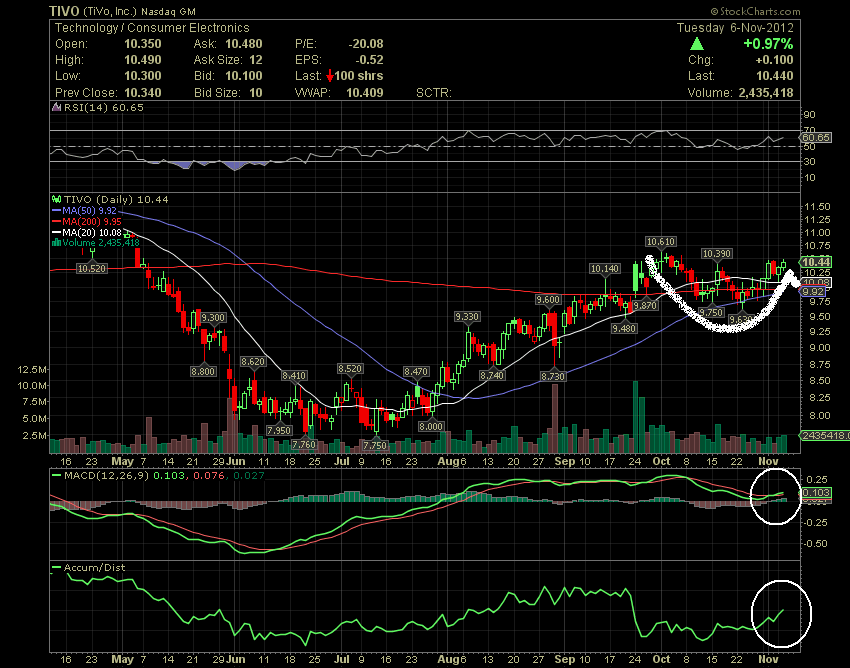Click the 9.300 price label
The width and height of the screenshot is (850, 668).
tap(212, 318)
